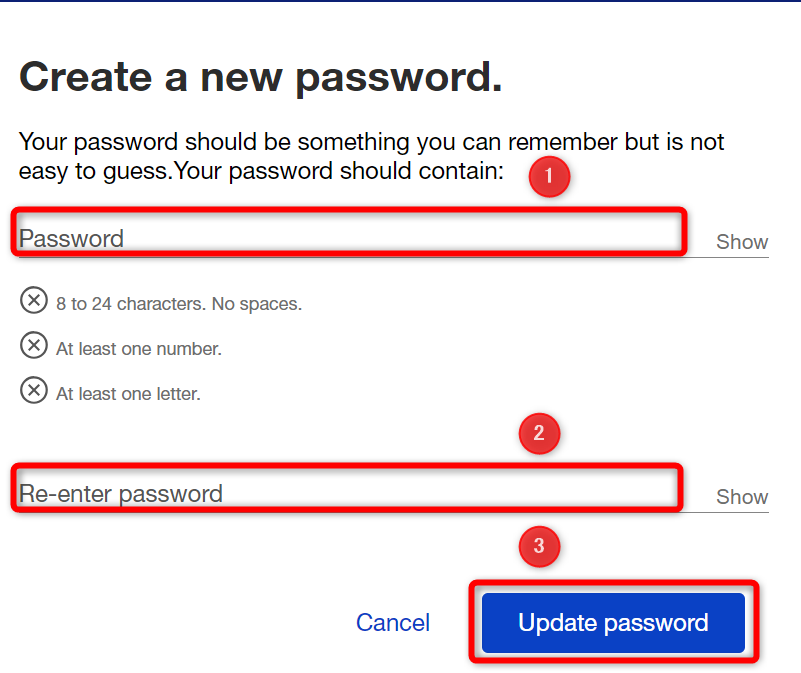Show the Password field contents

tap(742, 242)
